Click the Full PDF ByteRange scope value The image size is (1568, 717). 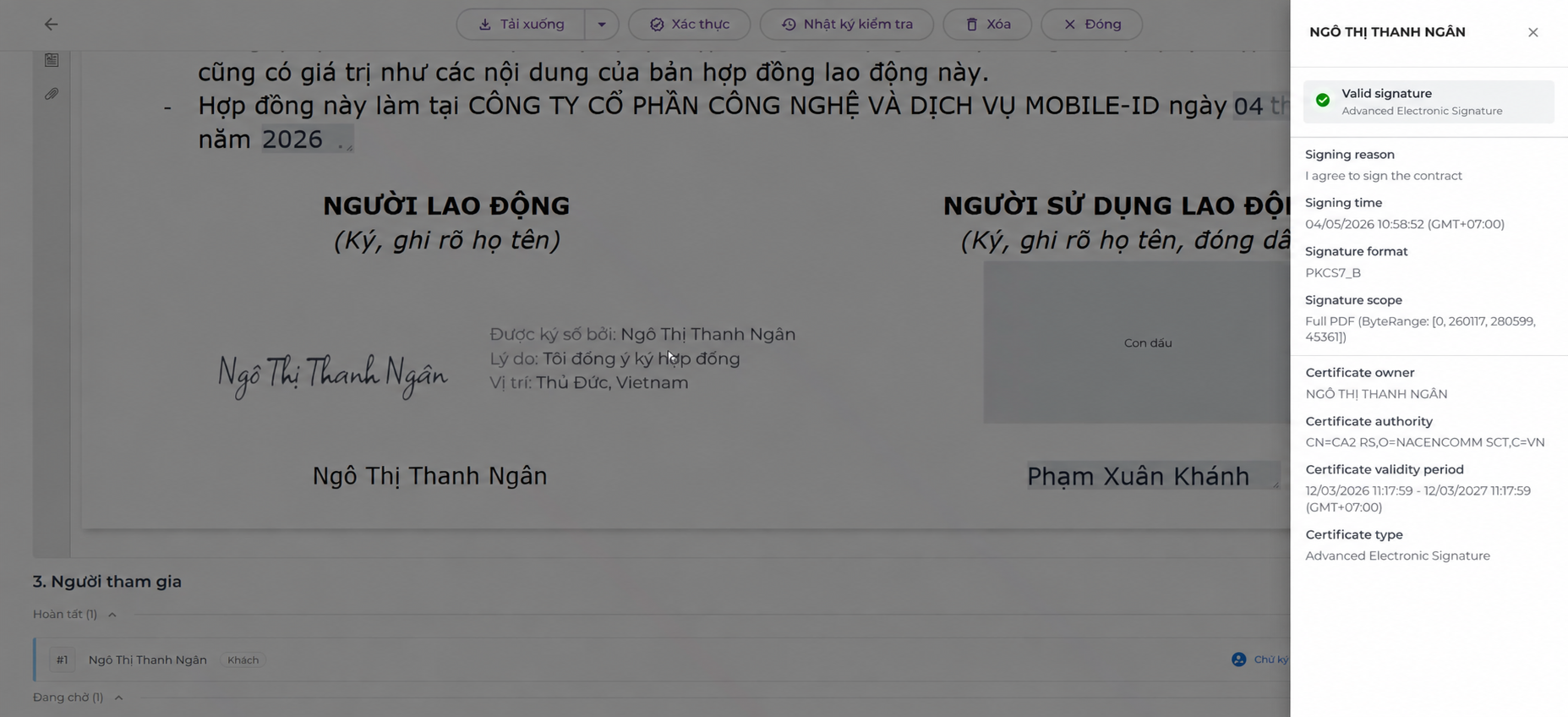[x=1421, y=329]
